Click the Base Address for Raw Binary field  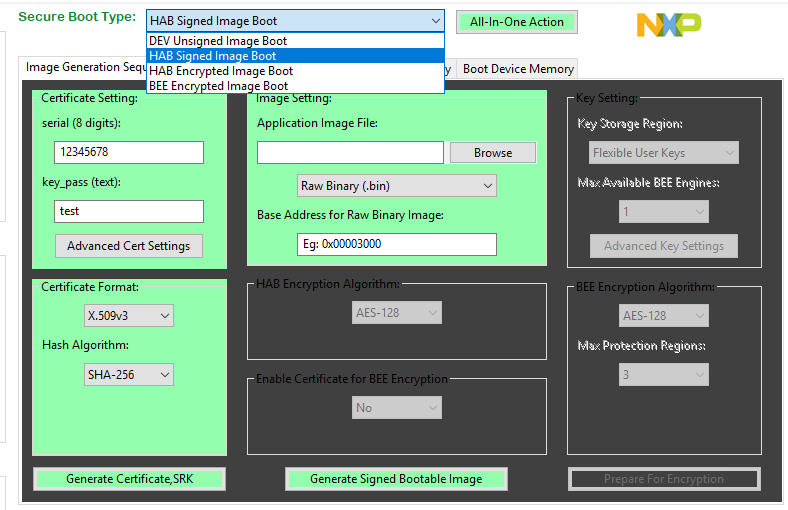coord(397,244)
